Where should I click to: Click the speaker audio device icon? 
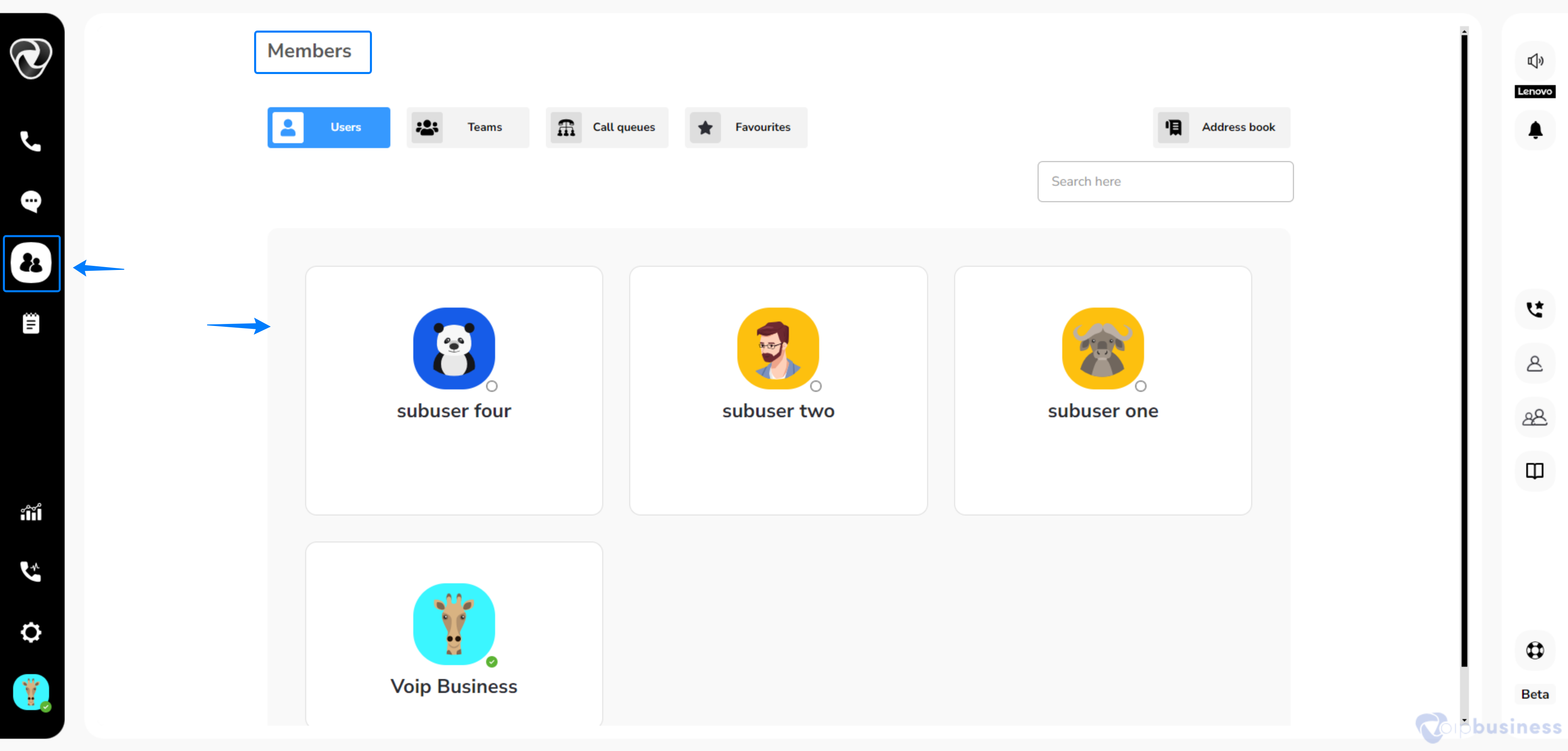tap(1534, 61)
